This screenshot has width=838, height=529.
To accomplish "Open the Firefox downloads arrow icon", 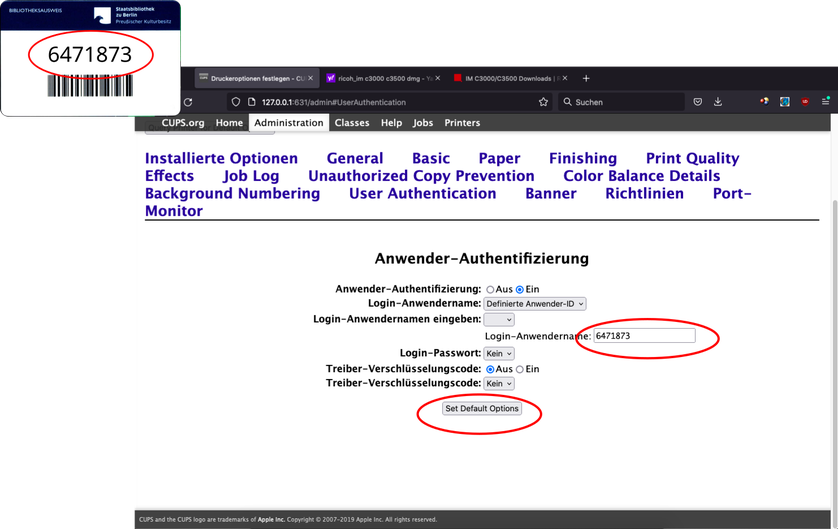I will [x=718, y=102].
